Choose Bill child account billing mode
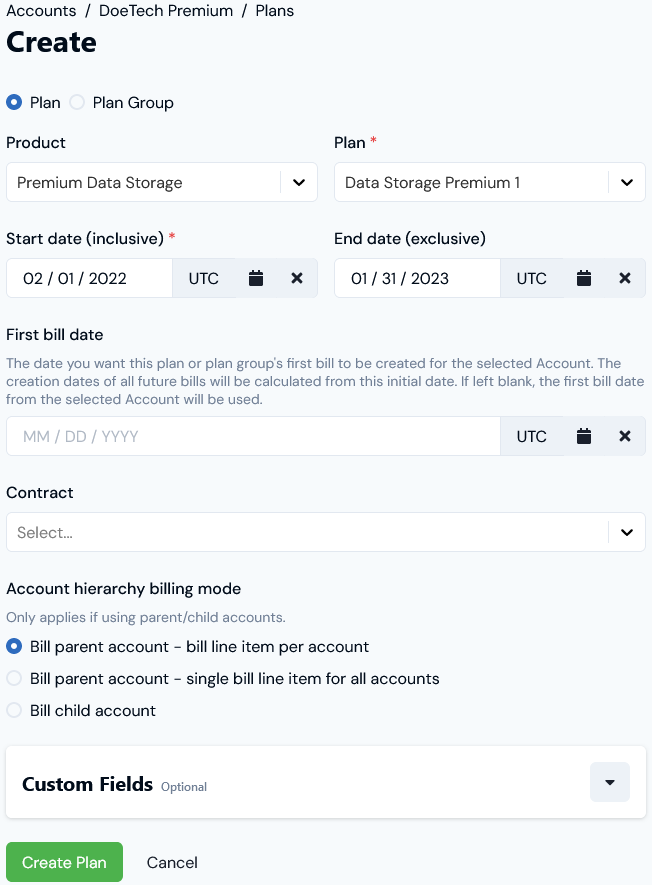The height and width of the screenshot is (885, 652). point(13,710)
